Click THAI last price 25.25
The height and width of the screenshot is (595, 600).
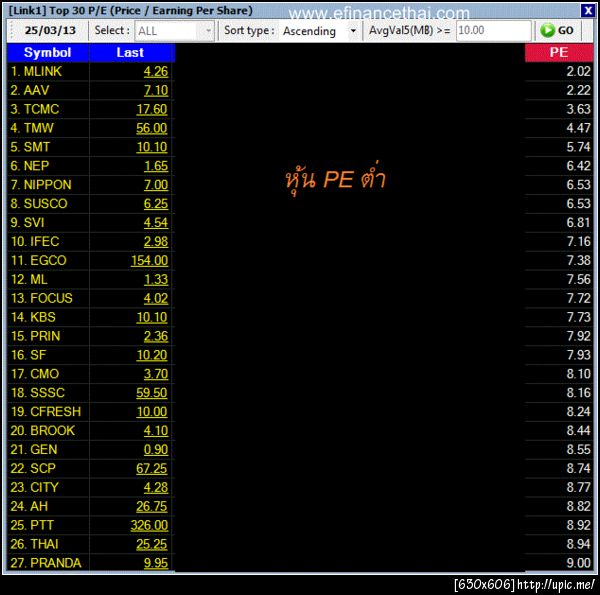click(152, 544)
